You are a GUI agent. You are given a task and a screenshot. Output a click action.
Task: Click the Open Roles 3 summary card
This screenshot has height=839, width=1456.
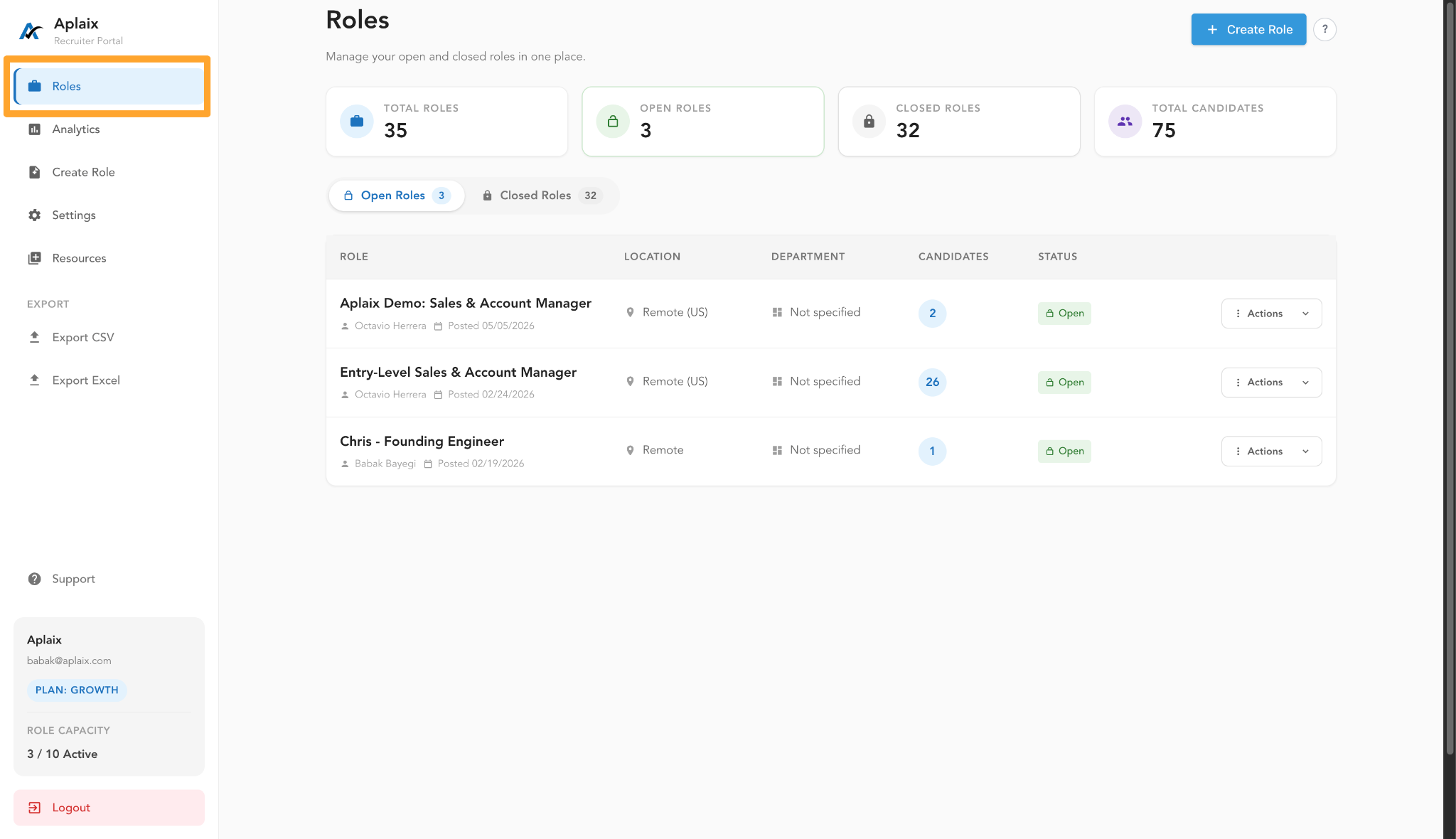click(x=702, y=122)
